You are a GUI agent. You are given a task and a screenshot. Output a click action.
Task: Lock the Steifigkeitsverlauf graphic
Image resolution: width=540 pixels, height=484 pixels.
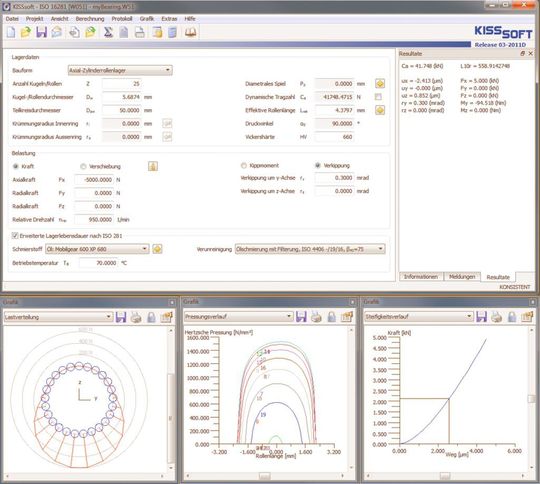512,317
